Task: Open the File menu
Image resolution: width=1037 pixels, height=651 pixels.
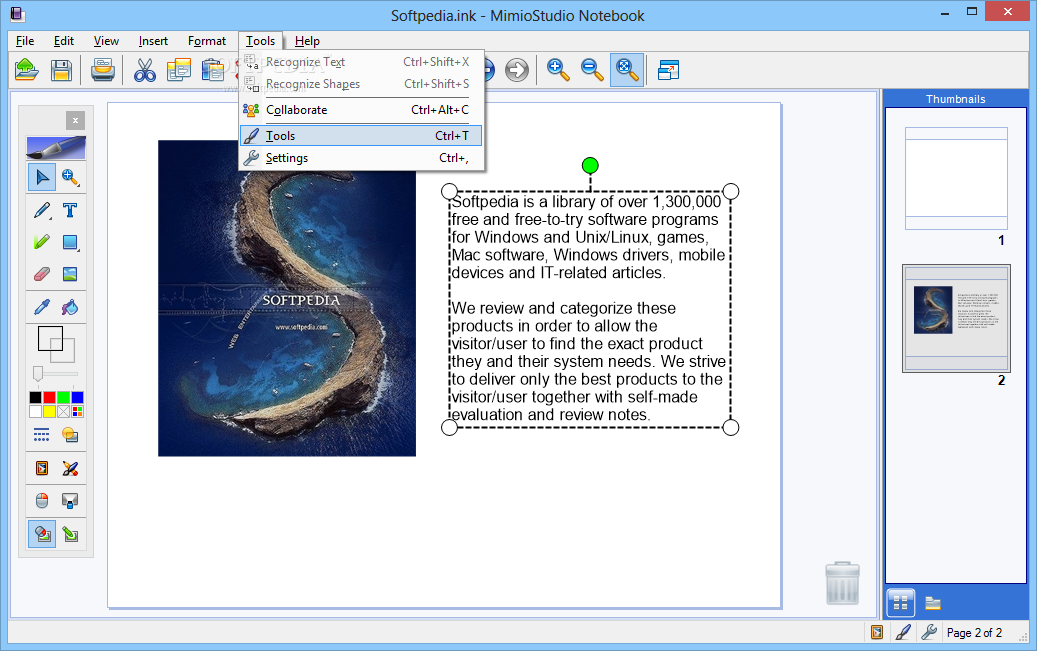Action: tap(25, 41)
